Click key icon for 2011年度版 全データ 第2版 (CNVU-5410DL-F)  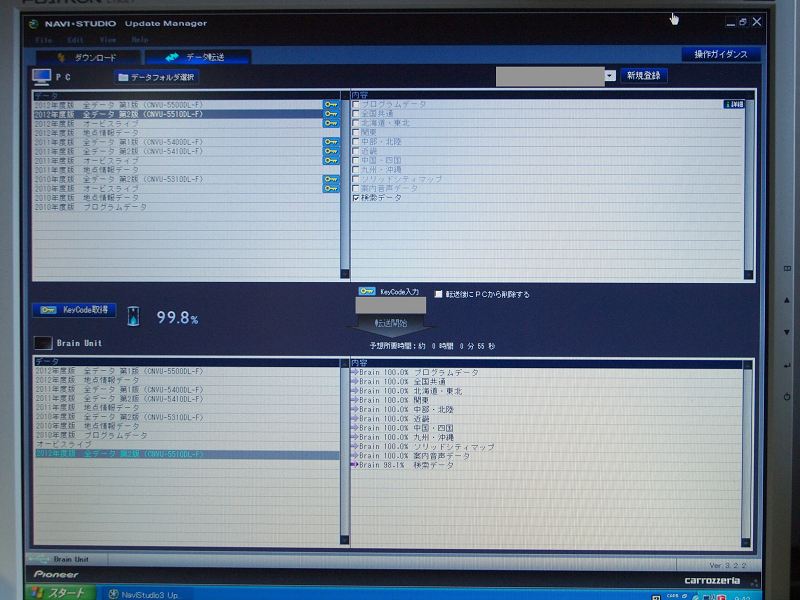[331, 151]
